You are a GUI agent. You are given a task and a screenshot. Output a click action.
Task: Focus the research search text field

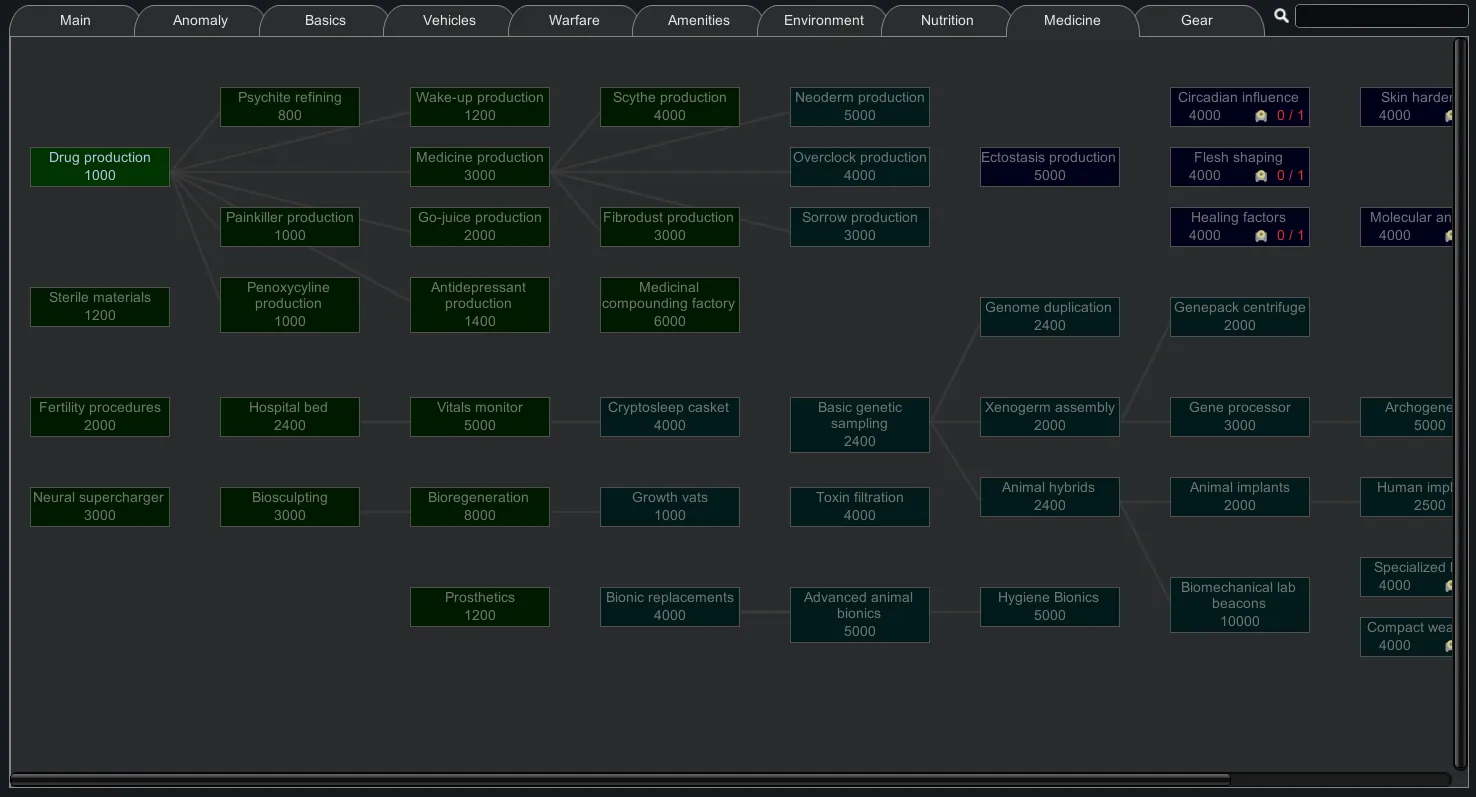tap(1381, 16)
